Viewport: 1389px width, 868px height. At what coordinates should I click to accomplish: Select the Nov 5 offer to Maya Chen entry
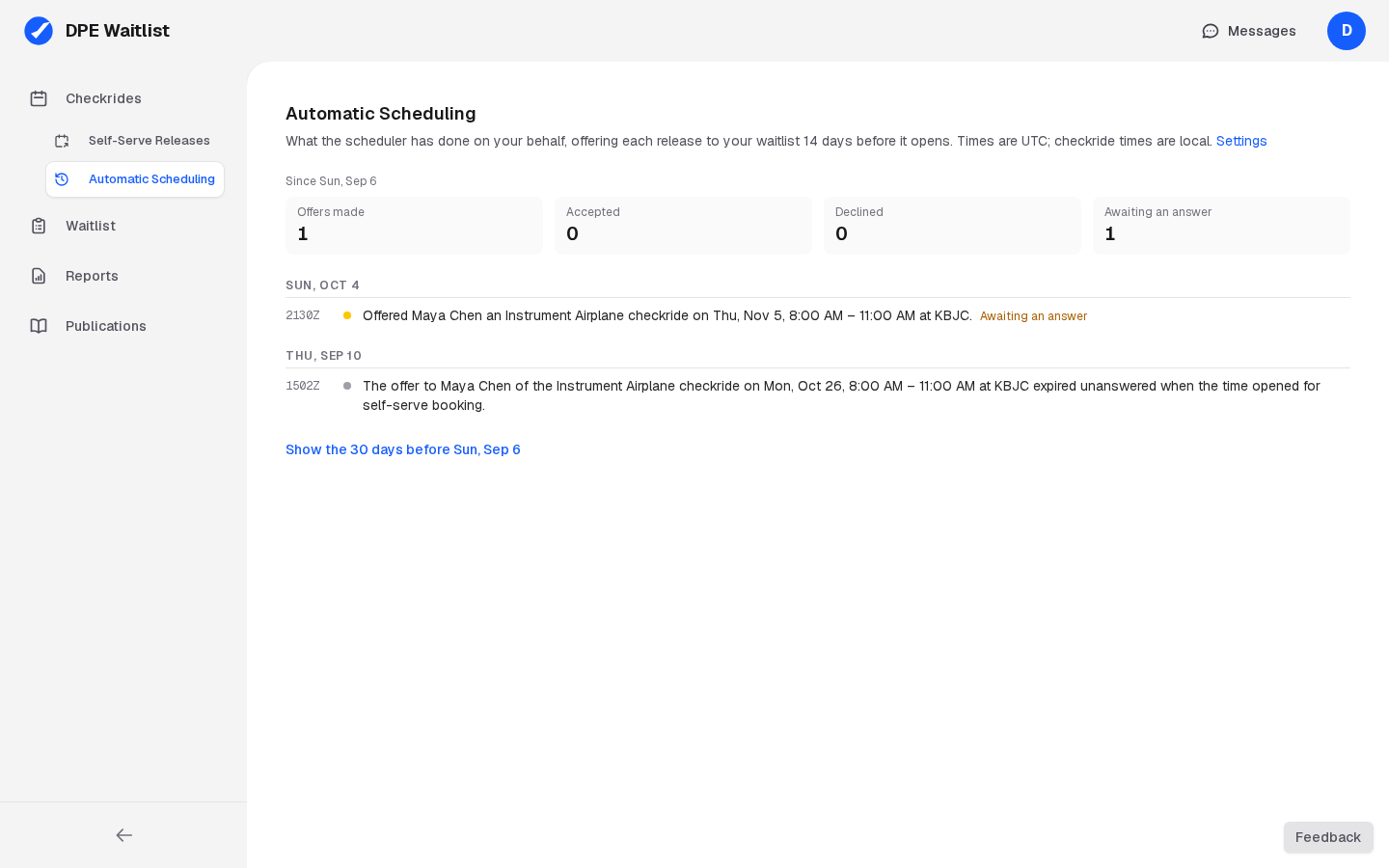coord(818,315)
